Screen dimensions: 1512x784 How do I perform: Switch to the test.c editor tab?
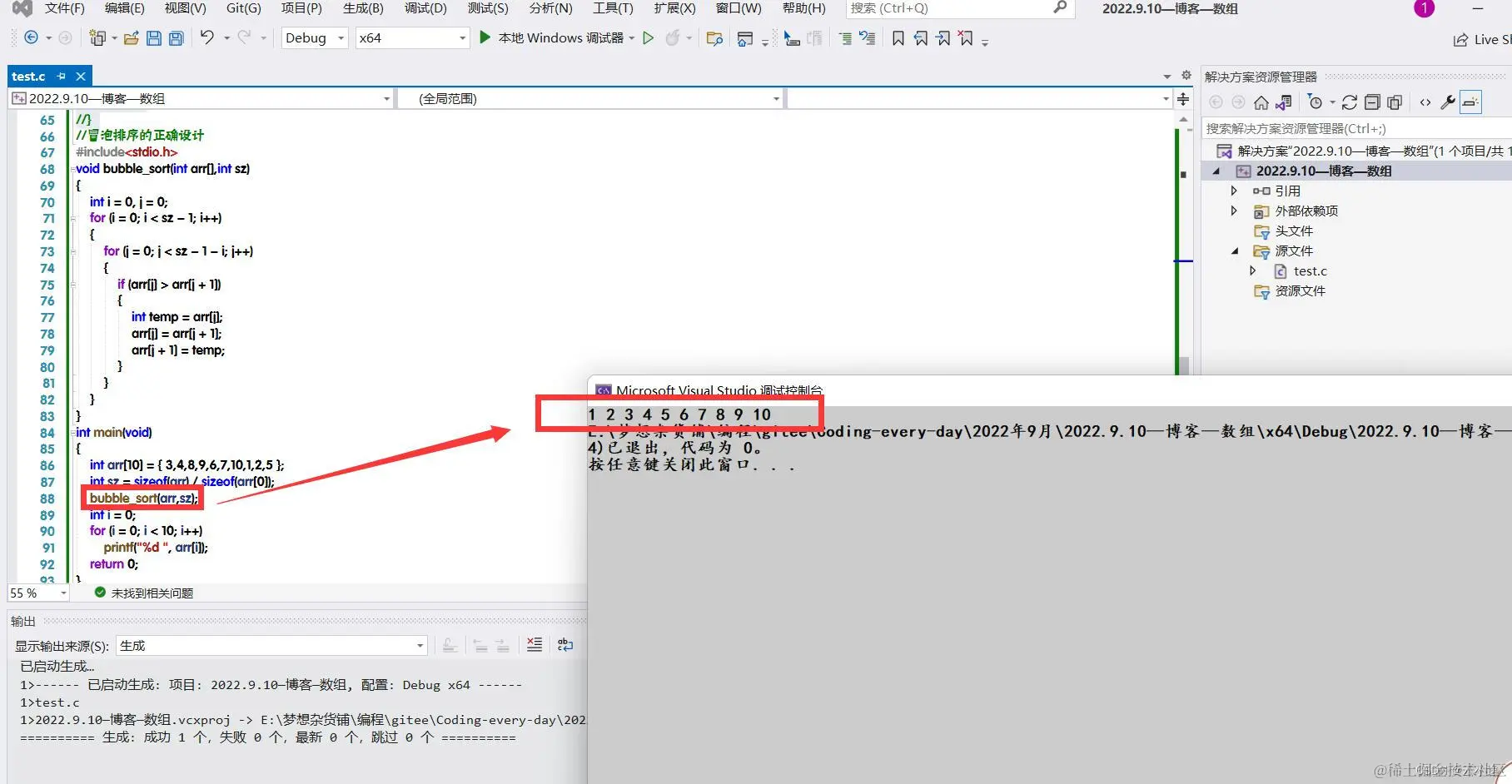coord(28,76)
